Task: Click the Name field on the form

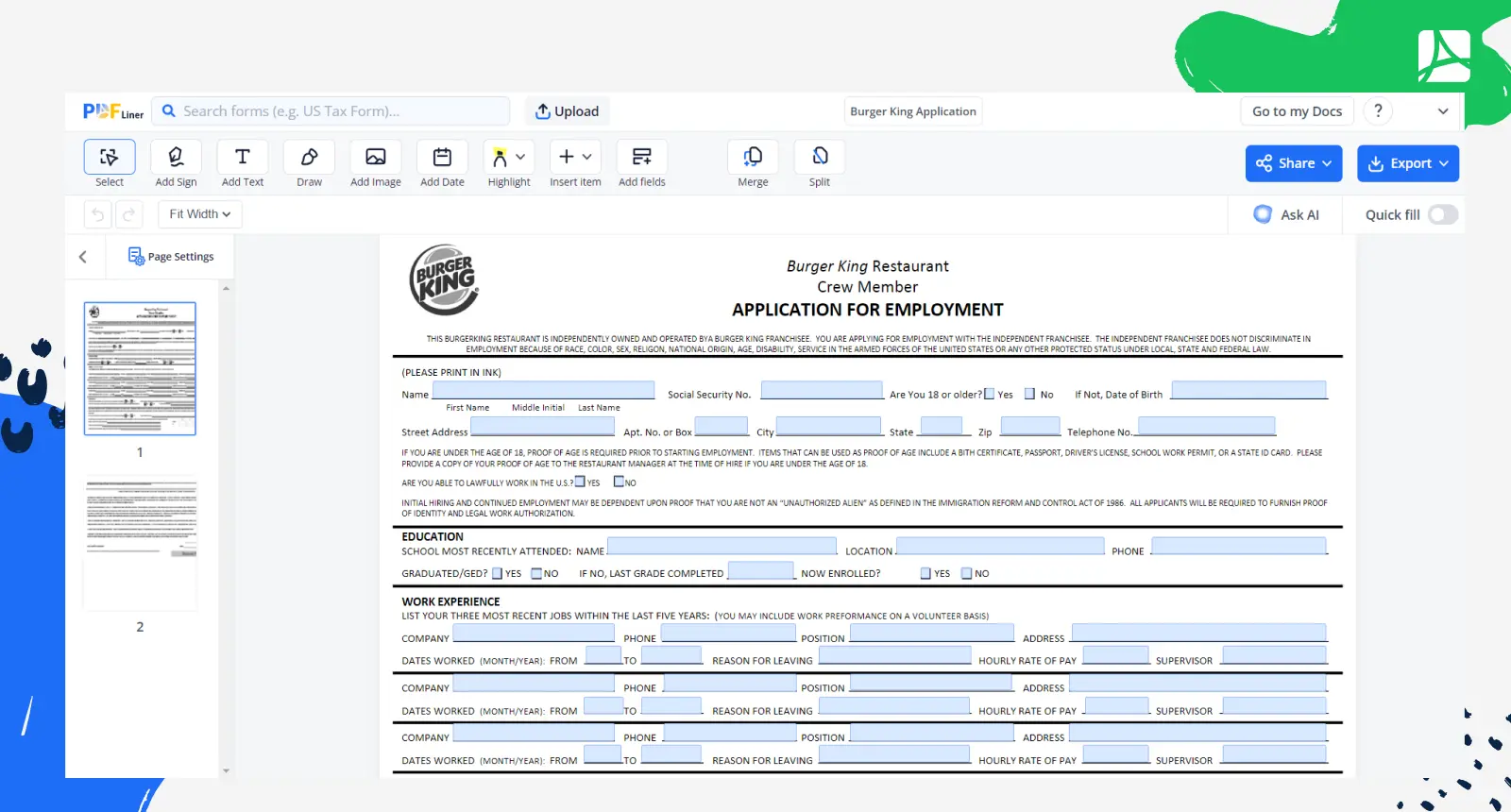Action: pos(543,391)
